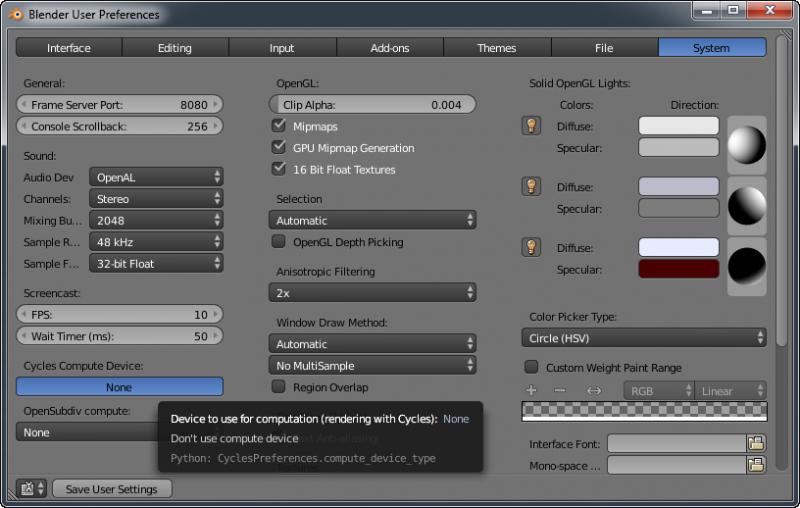The image size is (800, 508).
Task: Increase Wait Timer with right arrow
Action: [216, 336]
